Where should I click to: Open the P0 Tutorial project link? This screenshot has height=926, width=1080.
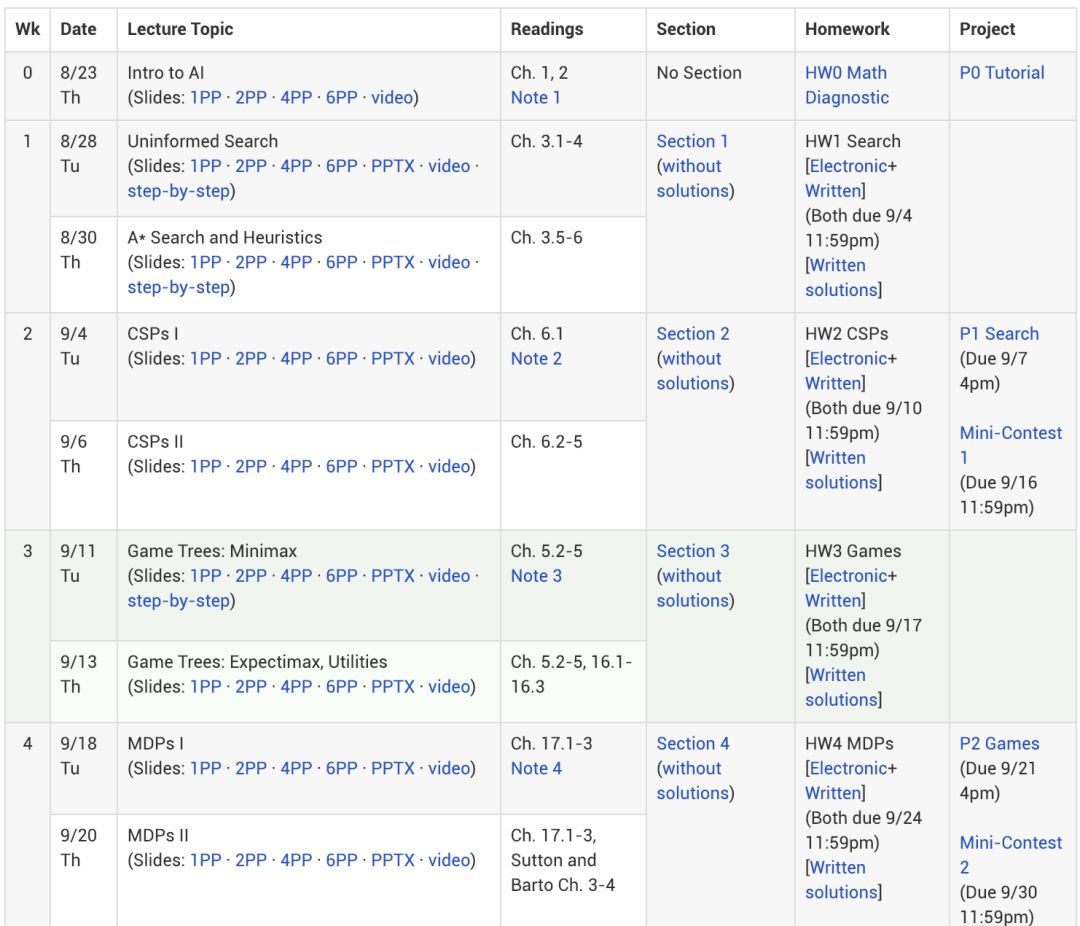point(1001,72)
